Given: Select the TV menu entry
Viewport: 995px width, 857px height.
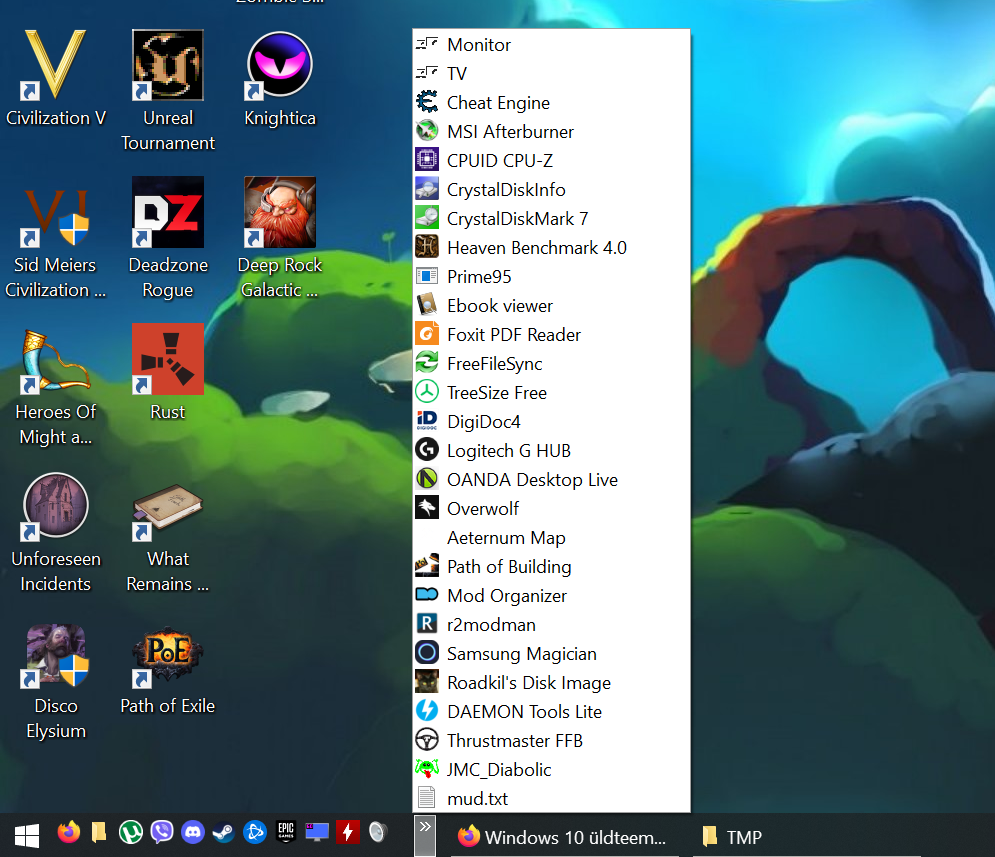Looking at the screenshot, I should pyautogui.click(x=551, y=74).
